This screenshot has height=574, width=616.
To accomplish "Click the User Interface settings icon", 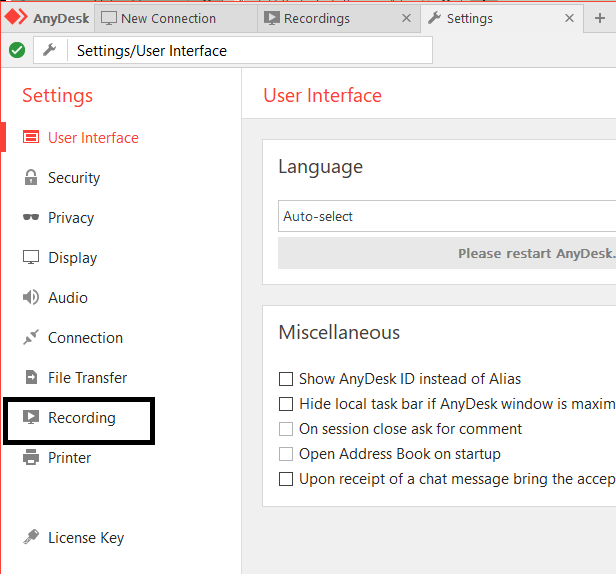I will [31, 138].
